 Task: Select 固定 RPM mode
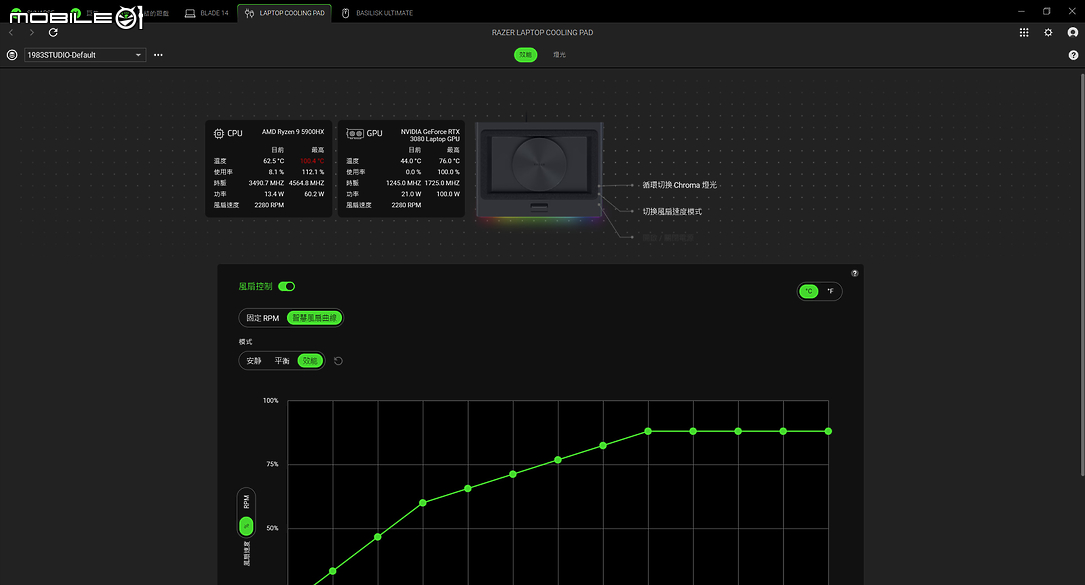pyautogui.click(x=263, y=318)
